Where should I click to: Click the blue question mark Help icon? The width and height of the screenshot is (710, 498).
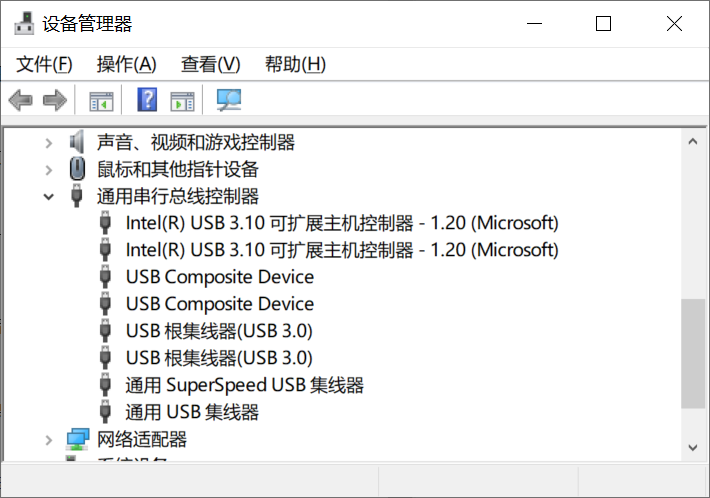[x=147, y=100]
